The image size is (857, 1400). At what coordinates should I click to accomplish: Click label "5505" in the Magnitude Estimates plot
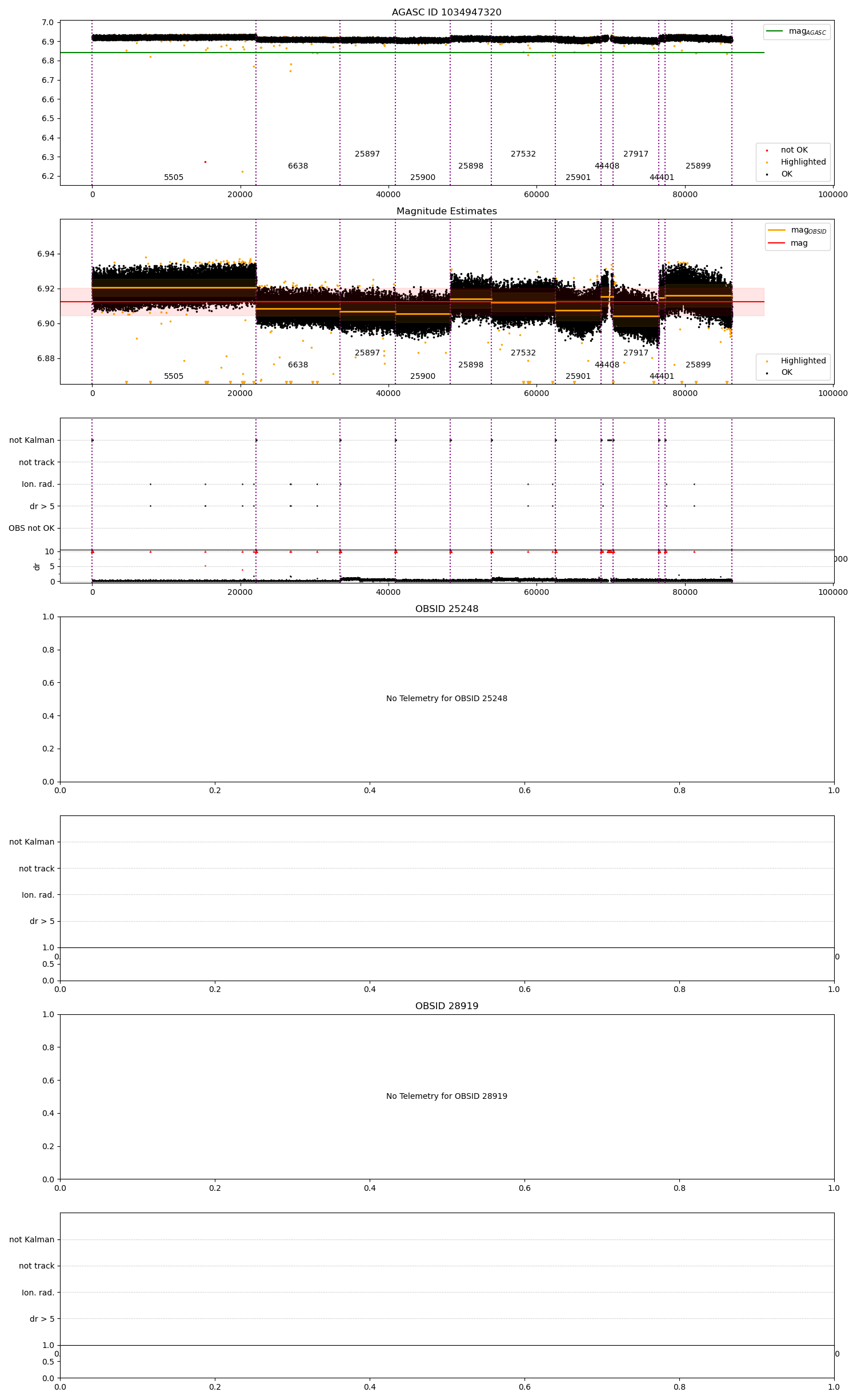174,376
